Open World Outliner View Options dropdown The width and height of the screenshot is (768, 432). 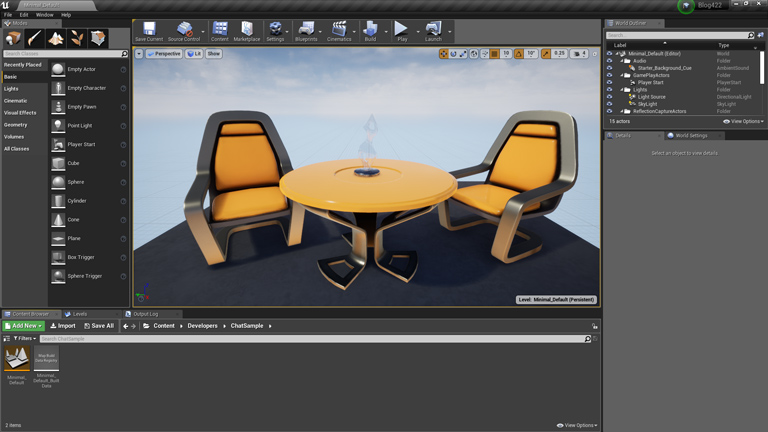coord(744,121)
